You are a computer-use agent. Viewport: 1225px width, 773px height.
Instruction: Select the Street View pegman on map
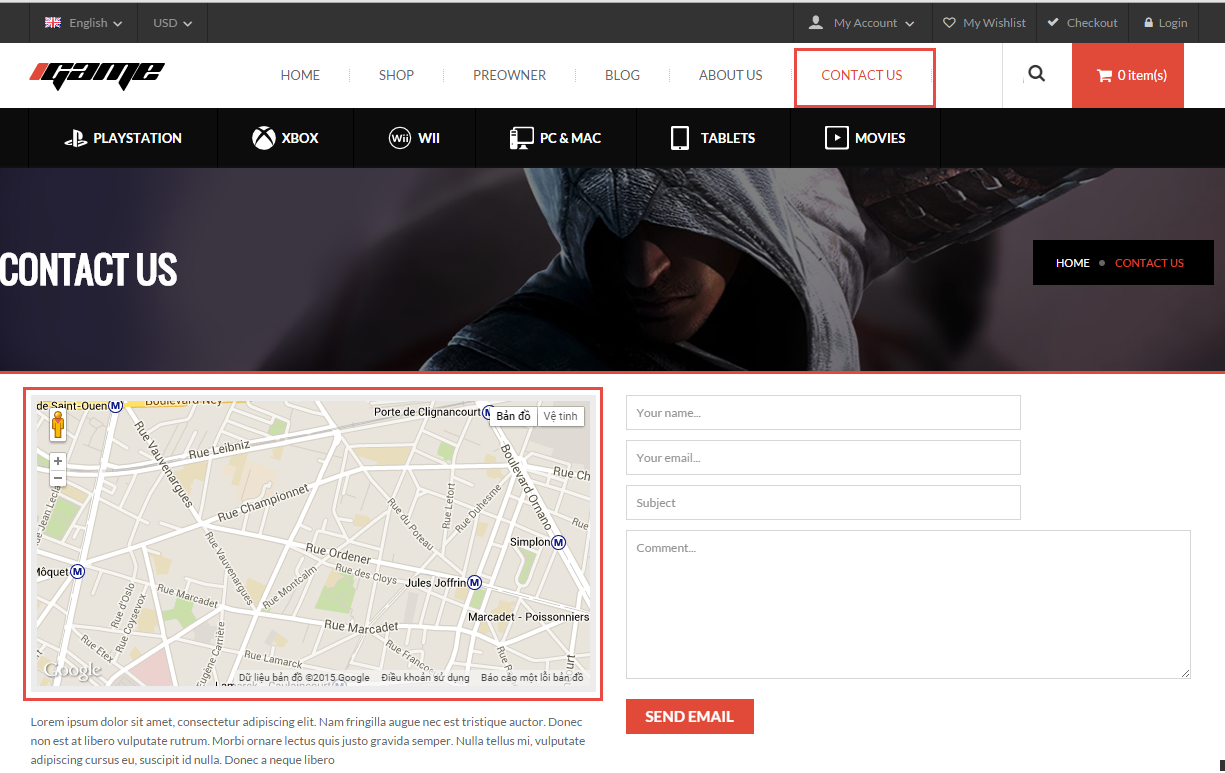tap(58, 425)
